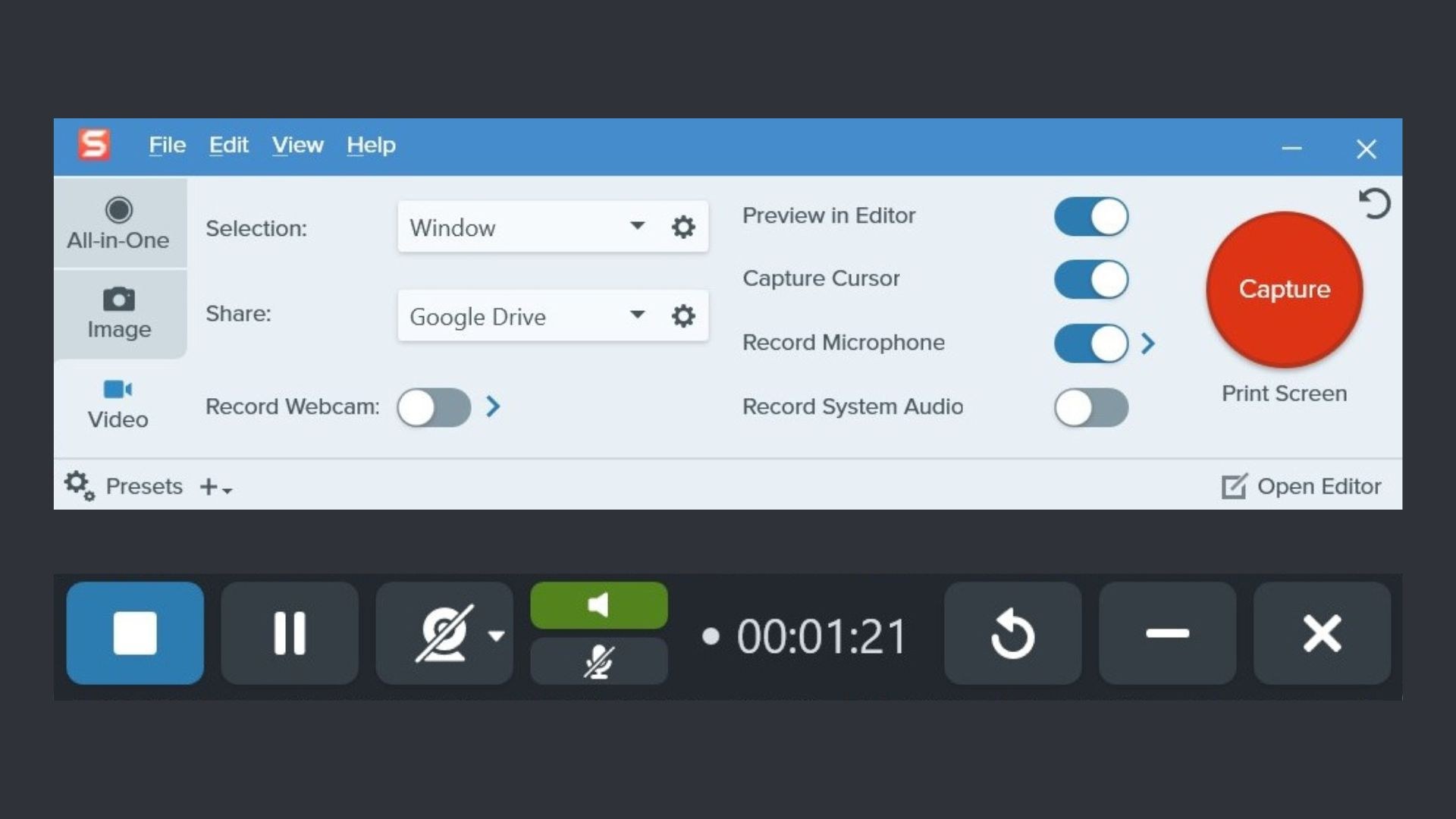The image size is (1456, 819).
Task: Stop the recording
Action: [135, 633]
